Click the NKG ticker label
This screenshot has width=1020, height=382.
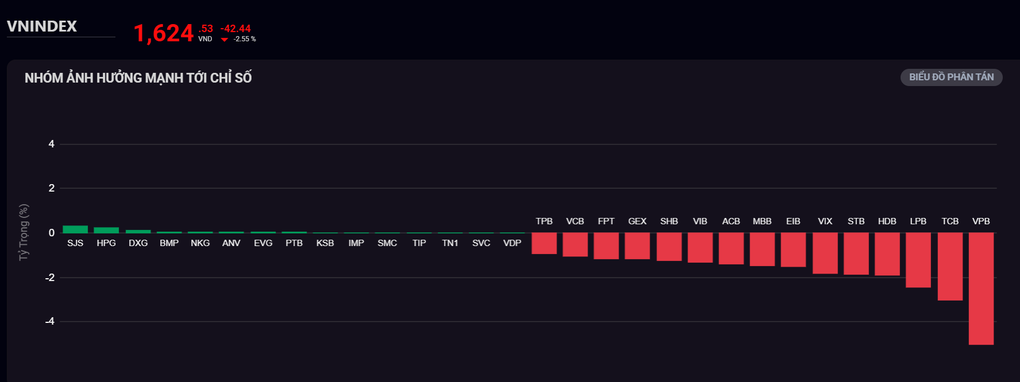(200, 244)
